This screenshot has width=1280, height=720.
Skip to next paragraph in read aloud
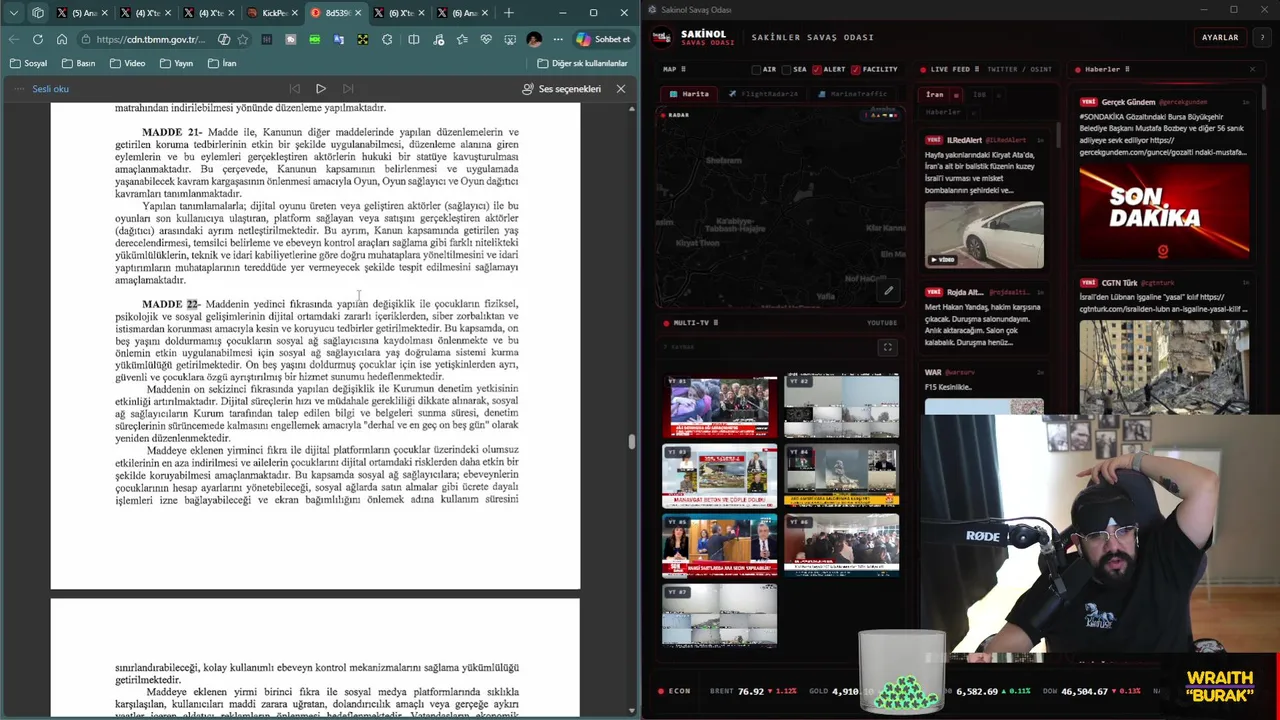click(348, 89)
